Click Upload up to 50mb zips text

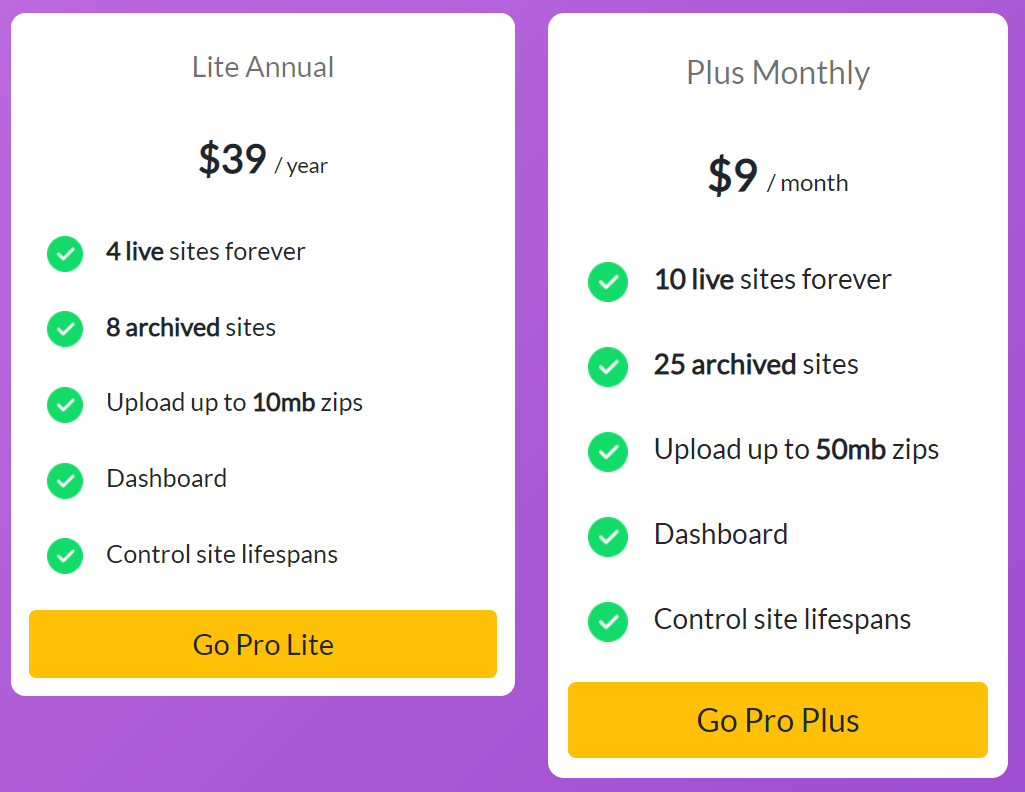796,450
